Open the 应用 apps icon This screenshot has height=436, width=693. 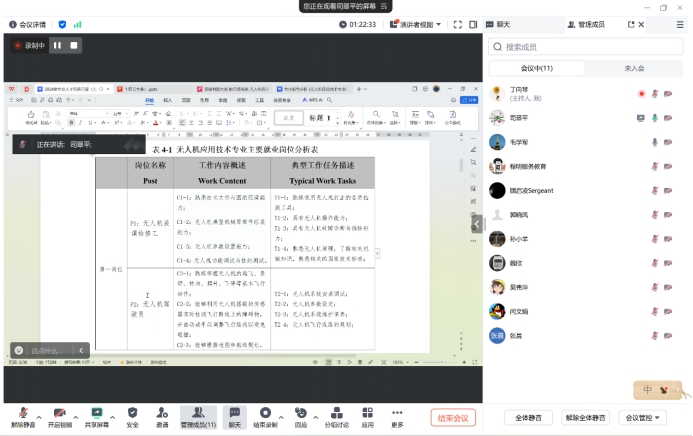(367, 412)
